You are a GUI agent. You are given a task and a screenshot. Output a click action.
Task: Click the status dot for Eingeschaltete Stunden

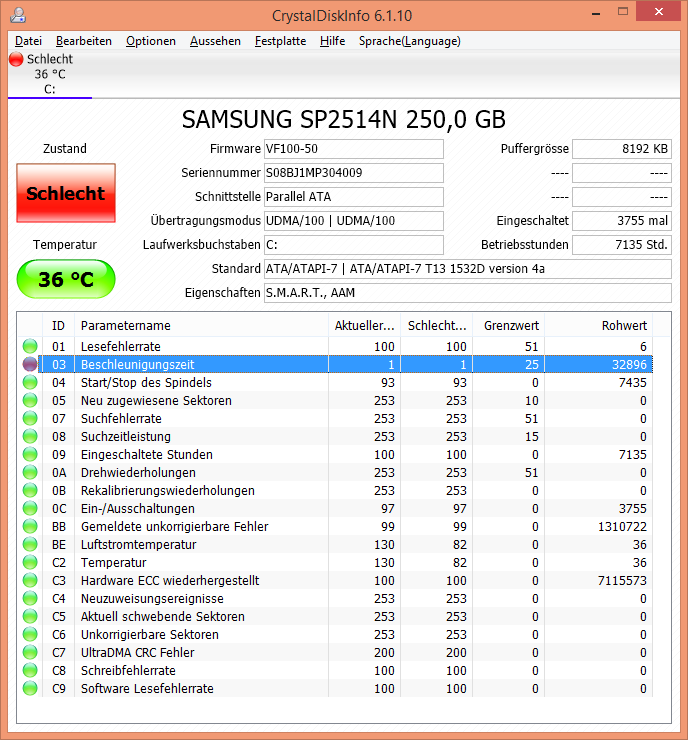[x=30, y=454]
